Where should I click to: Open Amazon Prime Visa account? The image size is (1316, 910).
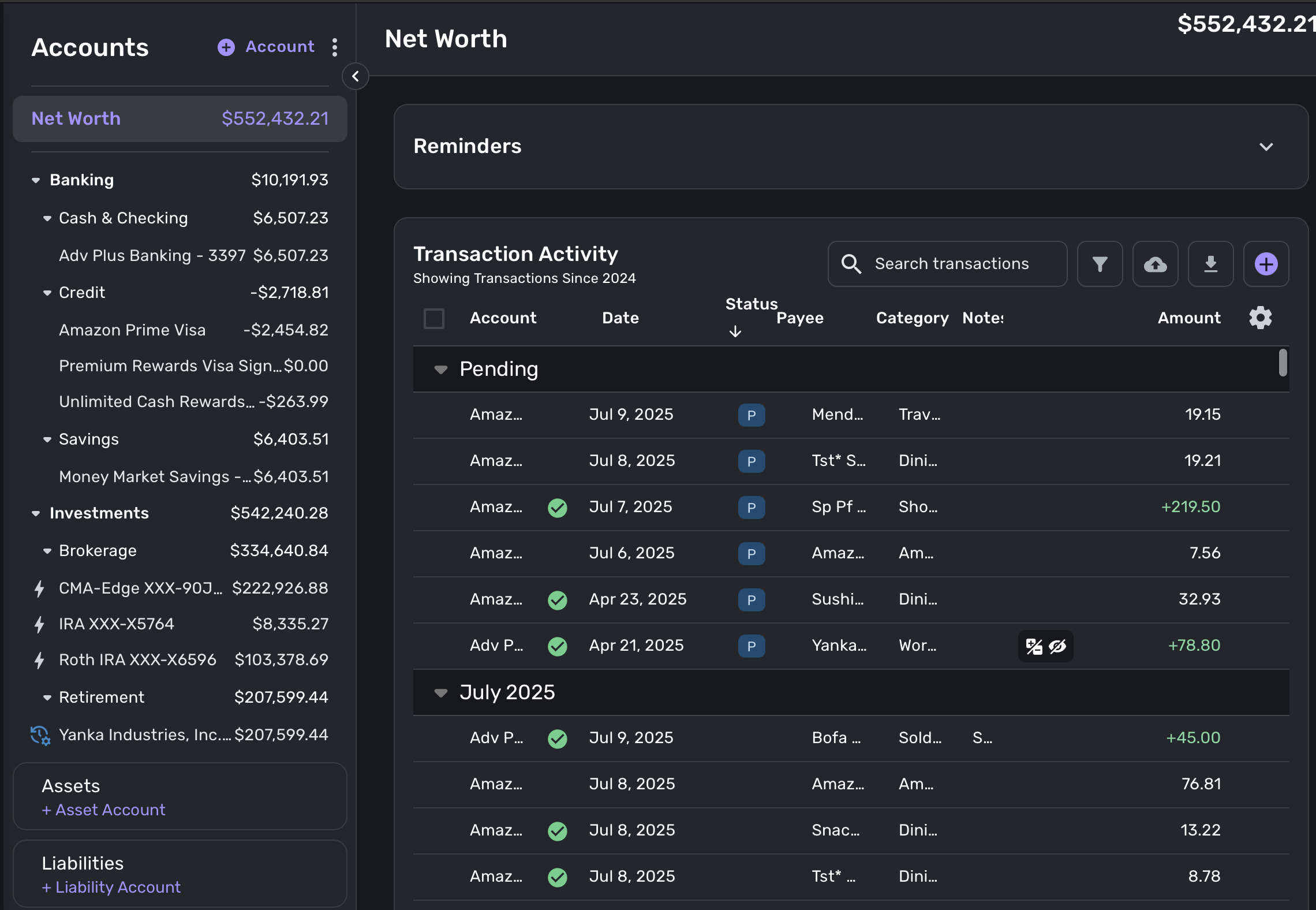point(132,330)
